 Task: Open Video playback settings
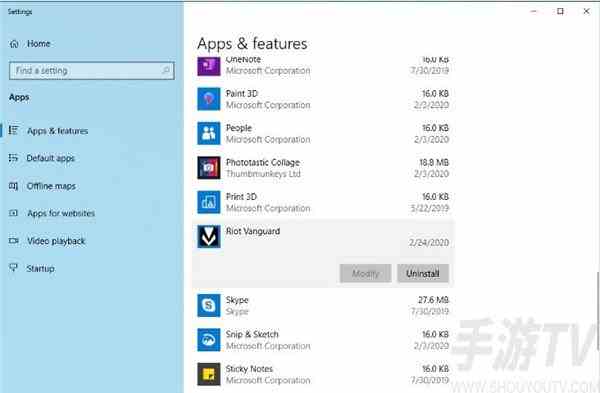tap(47, 241)
